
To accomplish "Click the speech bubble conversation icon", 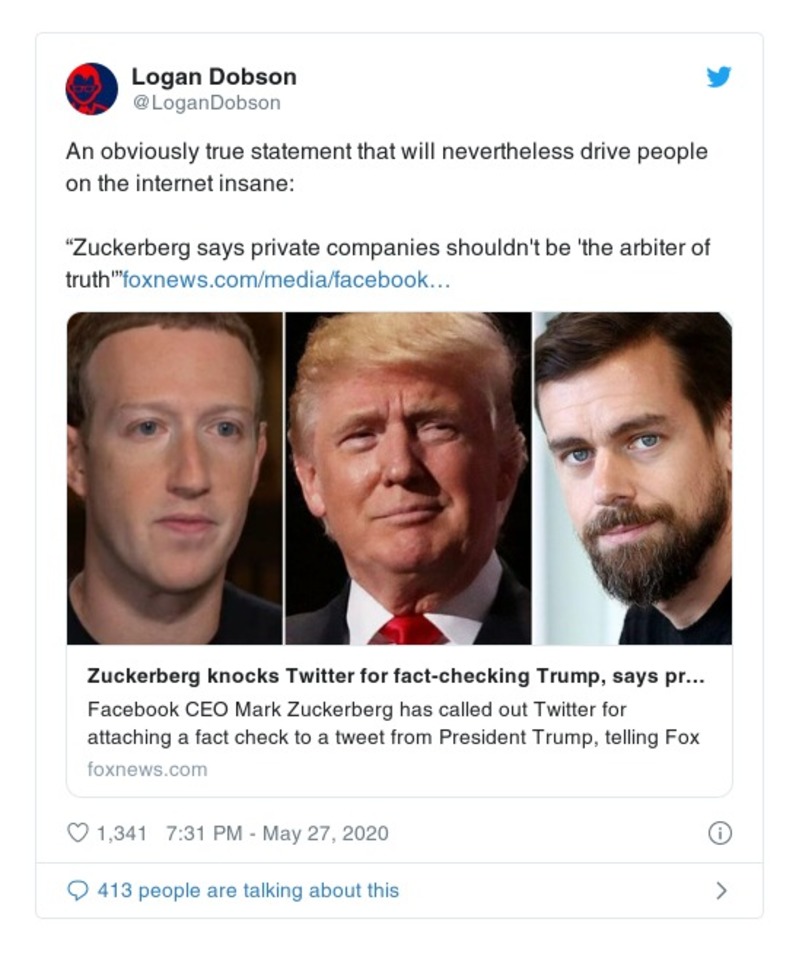I will pos(77,889).
